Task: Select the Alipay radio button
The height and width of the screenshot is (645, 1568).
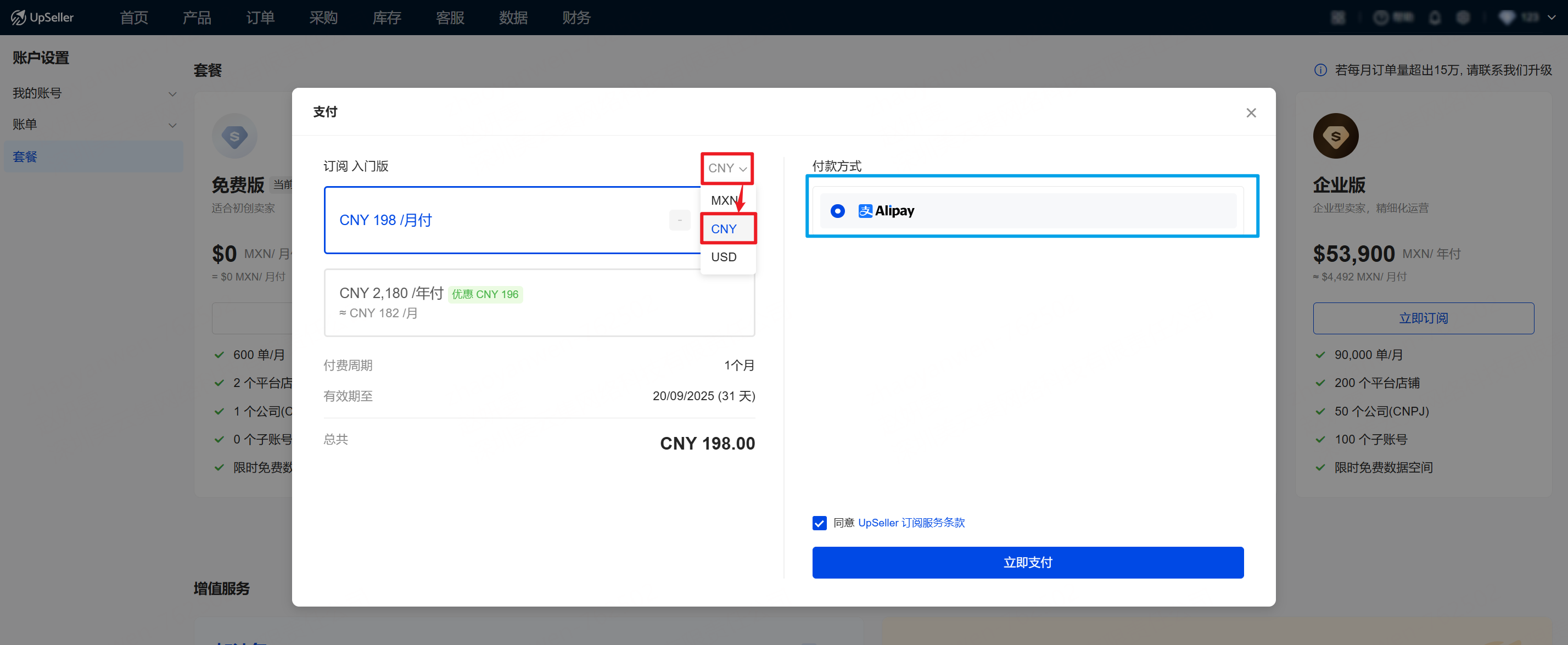Action: 838,211
